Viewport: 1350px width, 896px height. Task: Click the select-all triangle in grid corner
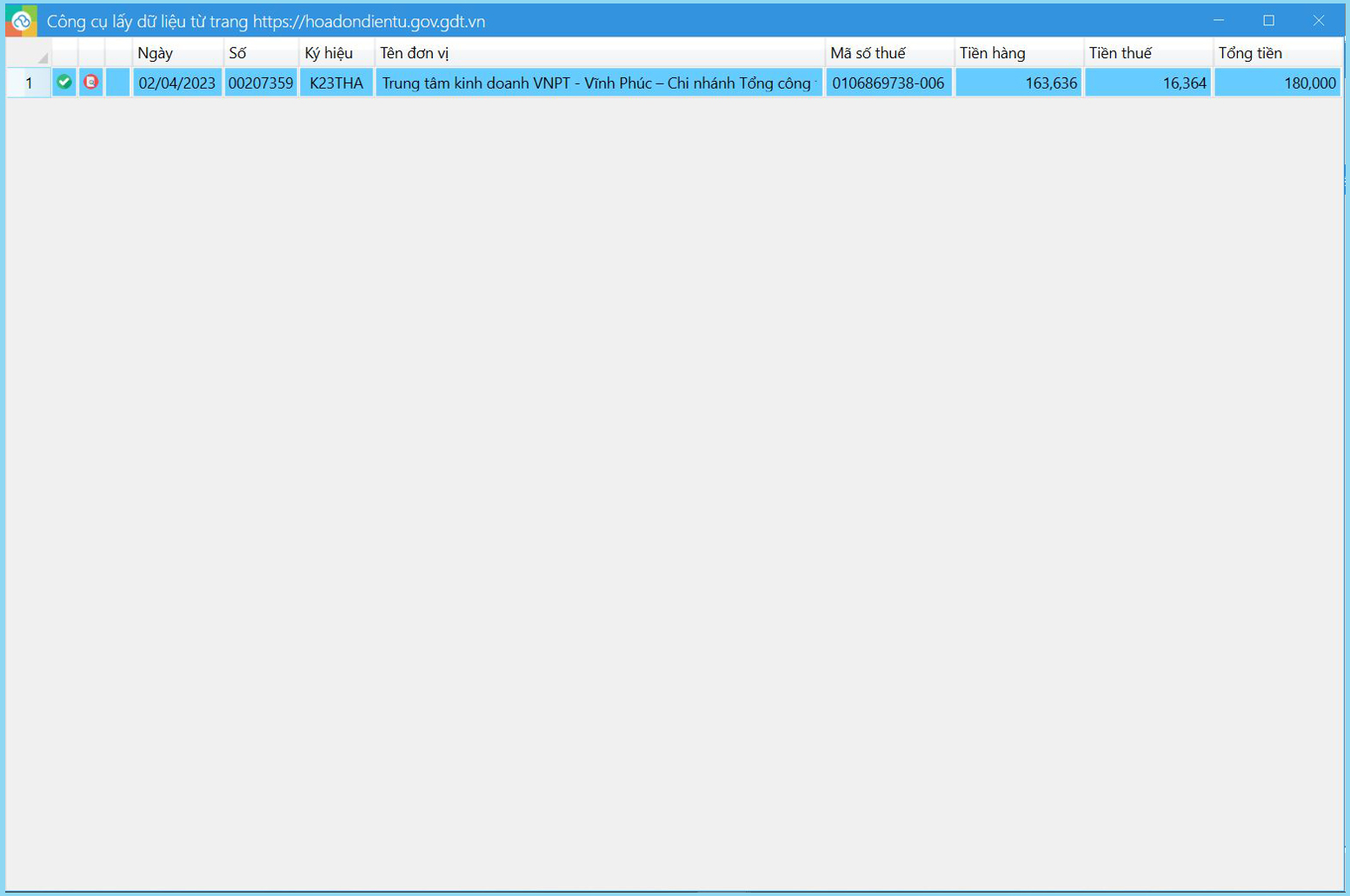point(42,57)
